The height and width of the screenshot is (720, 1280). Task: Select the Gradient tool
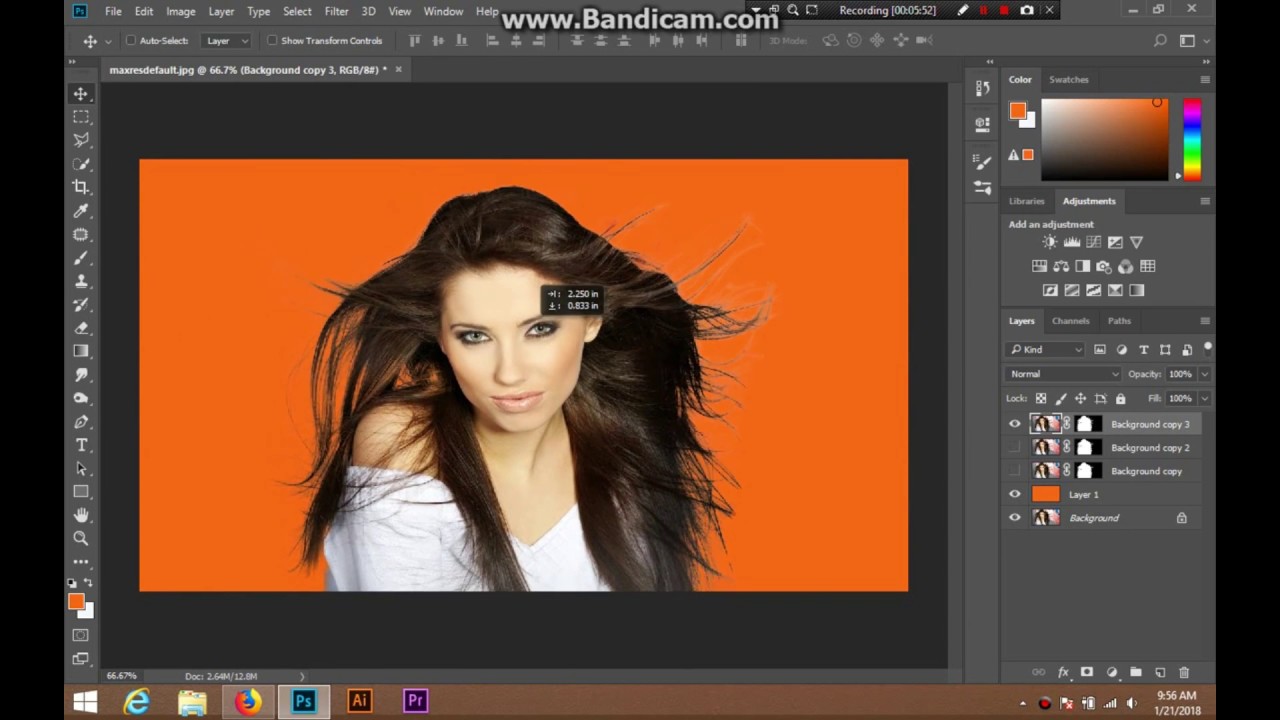(81, 351)
